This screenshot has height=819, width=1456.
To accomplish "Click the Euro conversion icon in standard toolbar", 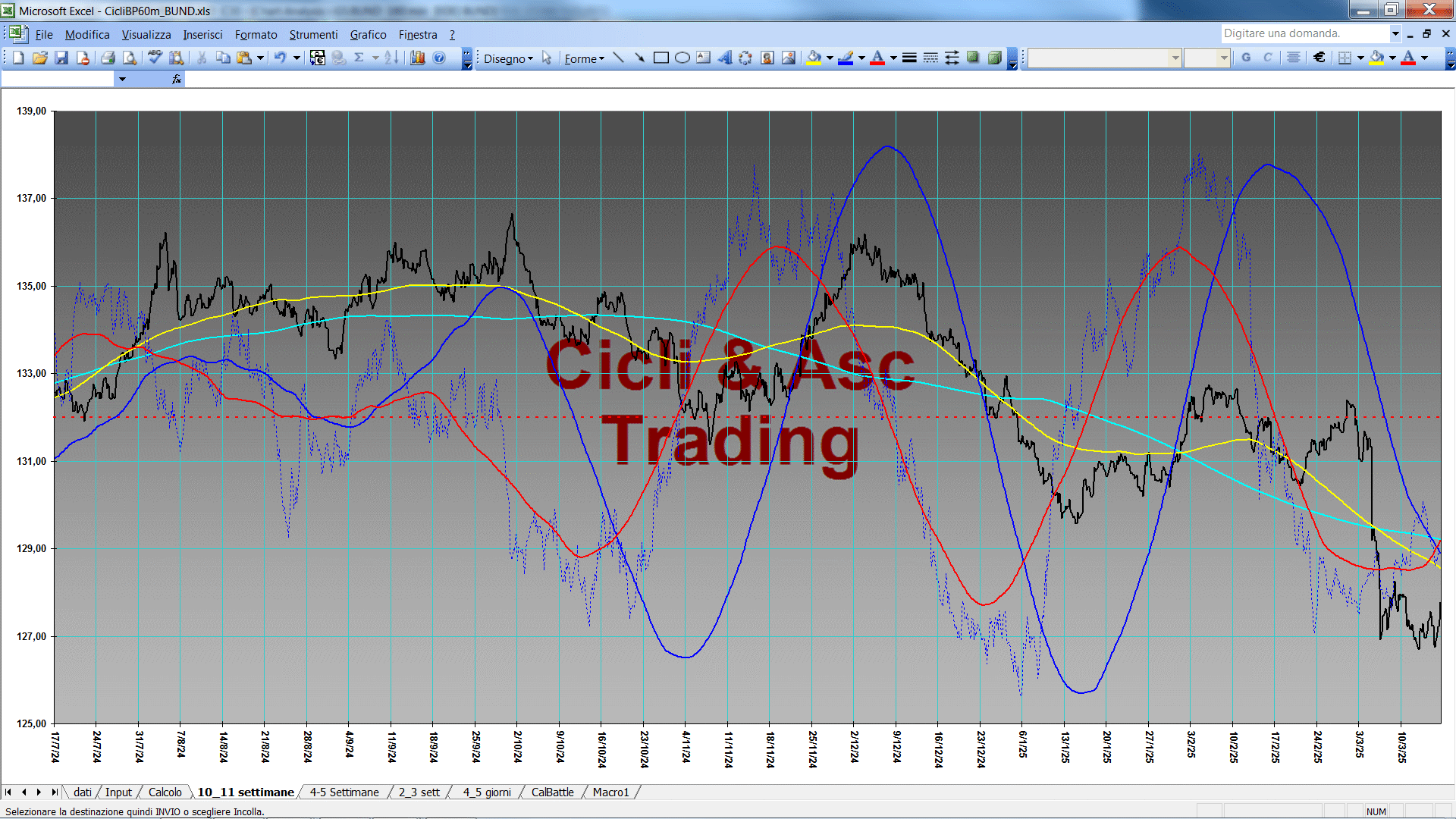I will pos(318,58).
